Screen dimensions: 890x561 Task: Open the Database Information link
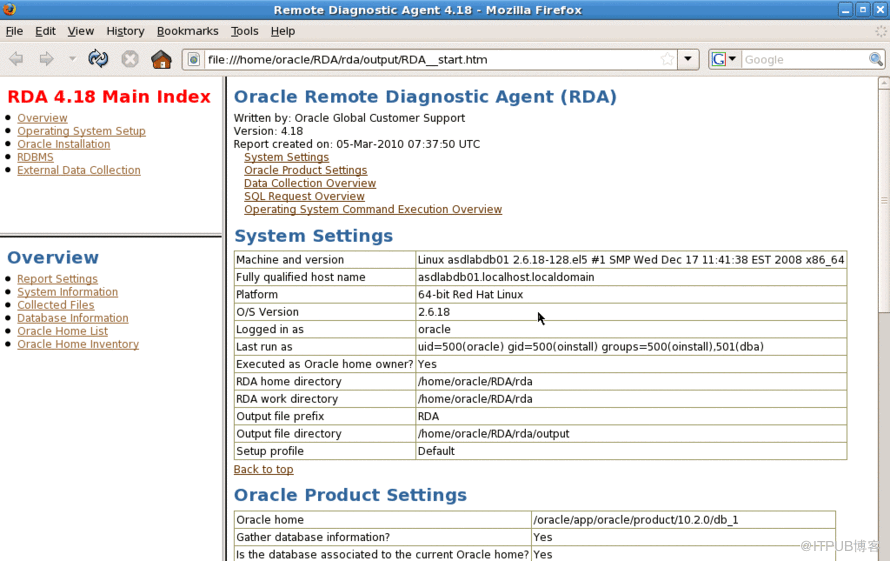click(73, 318)
